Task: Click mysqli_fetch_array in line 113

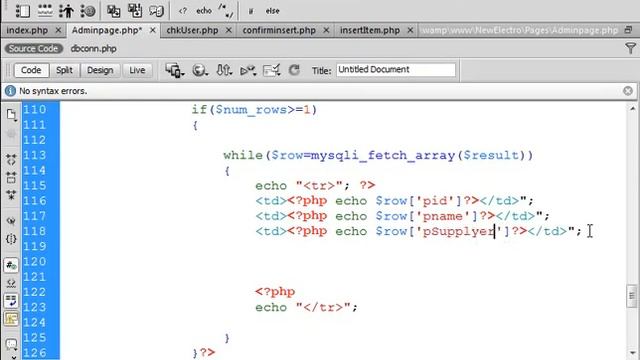Action: (x=383, y=156)
